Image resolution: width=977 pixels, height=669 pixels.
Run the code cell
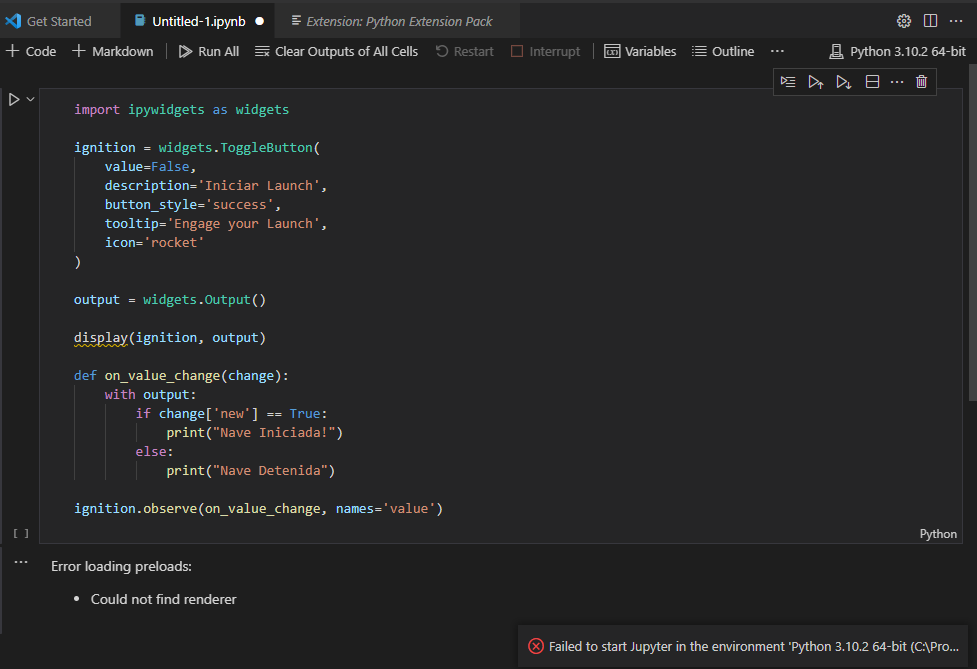(14, 99)
